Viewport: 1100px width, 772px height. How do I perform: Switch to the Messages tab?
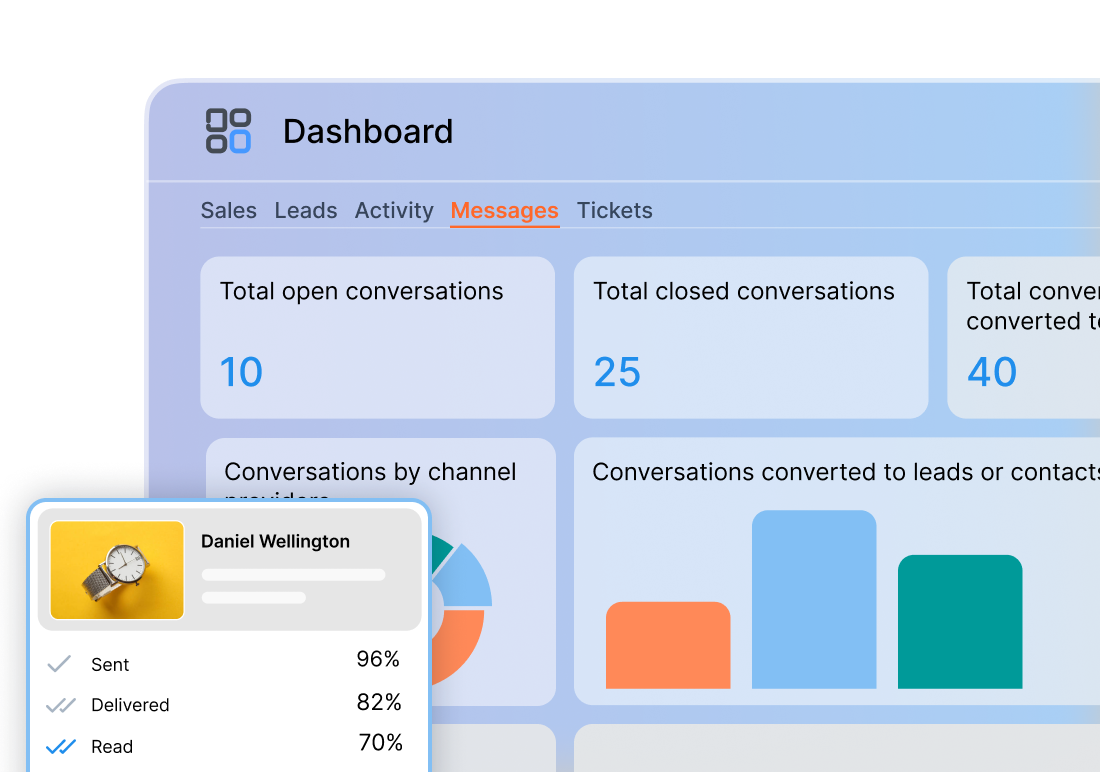pyautogui.click(x=504, y=210)
